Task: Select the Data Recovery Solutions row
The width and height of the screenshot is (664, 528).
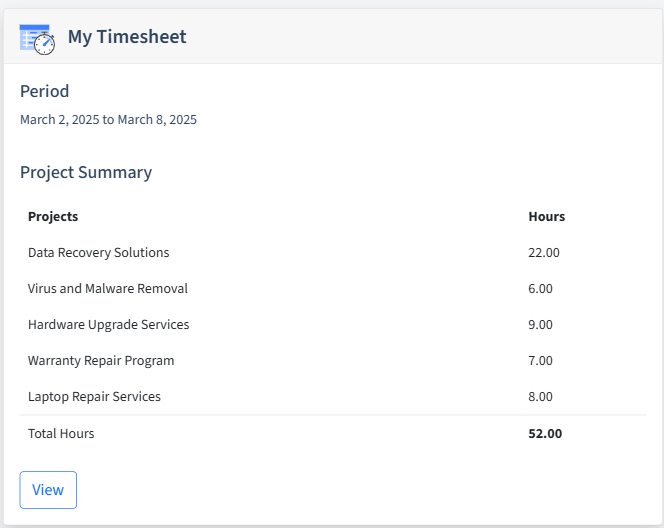Action: [333, 253]
